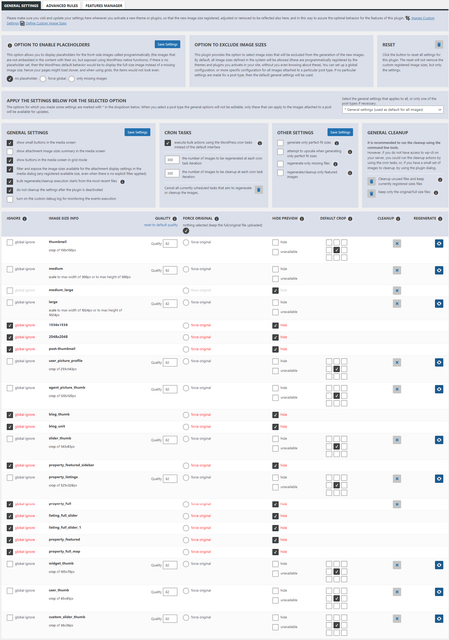Uncheck 'global ignore' for the 1536x1536 size
Viewport: 449px width, 640px height.
[10, 325]
